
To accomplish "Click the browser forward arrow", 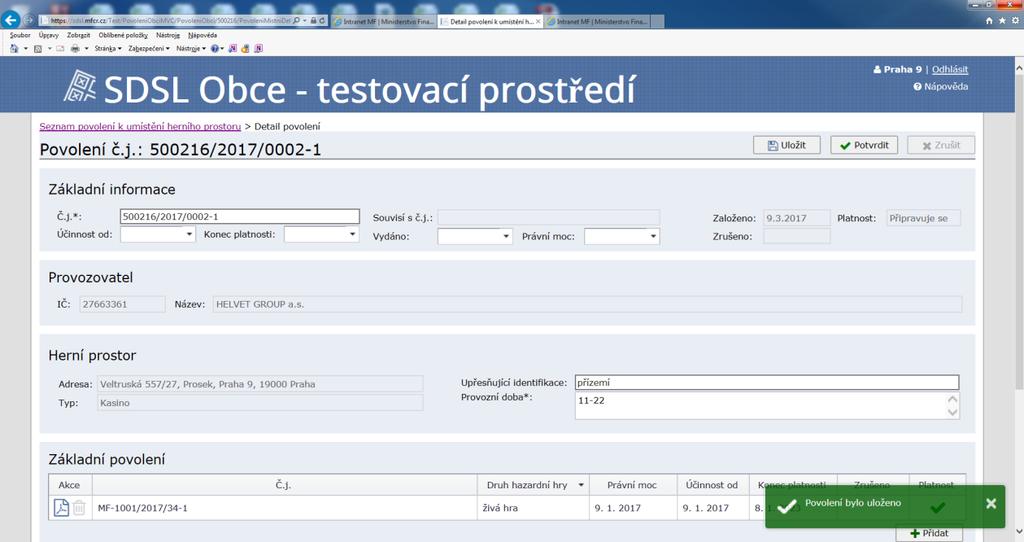I will tap(29, 20).
